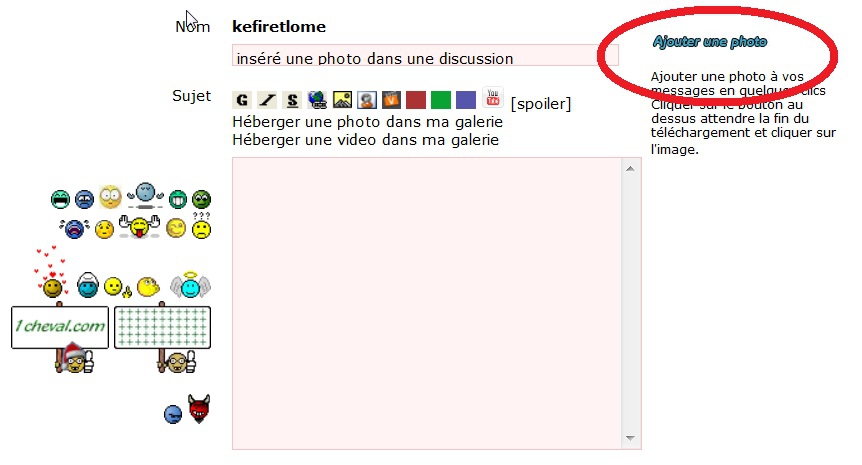This screenshot has width=862, height=465.
Task: Insert the angel smiley with wings
Action: coord(189,287)
